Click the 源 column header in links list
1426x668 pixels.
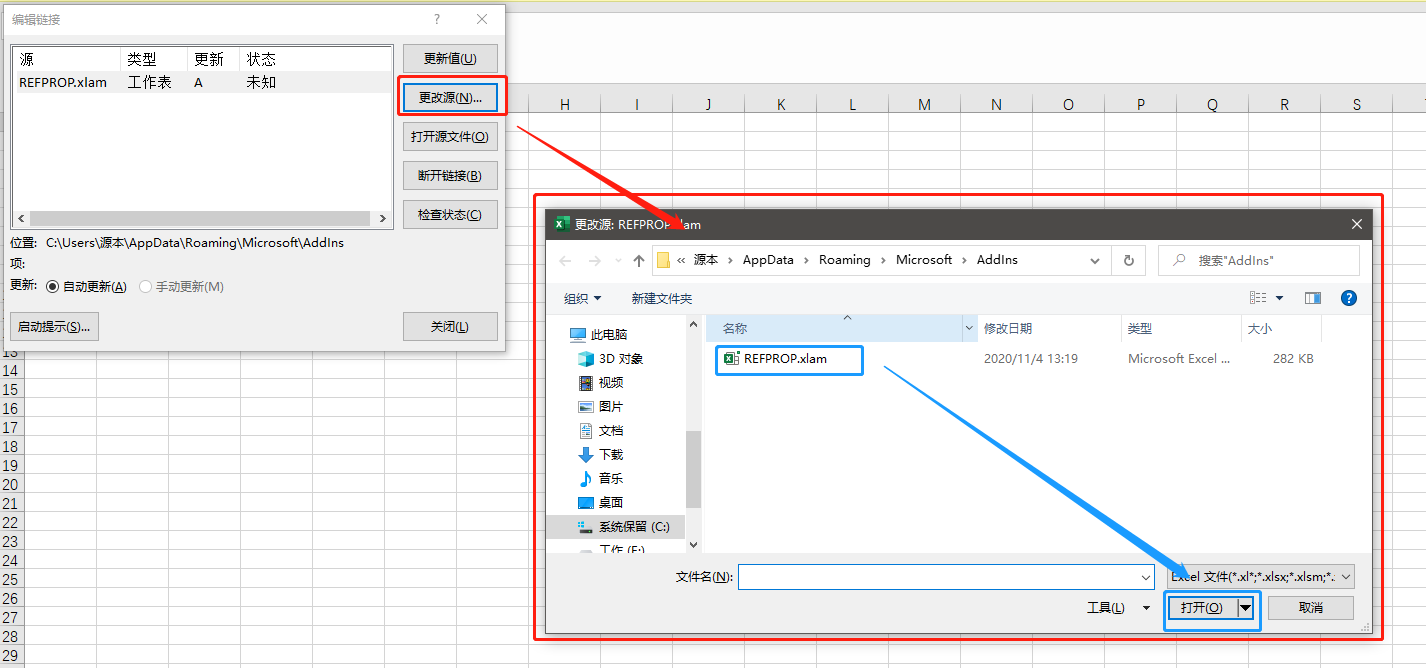(x=67, y=59)
